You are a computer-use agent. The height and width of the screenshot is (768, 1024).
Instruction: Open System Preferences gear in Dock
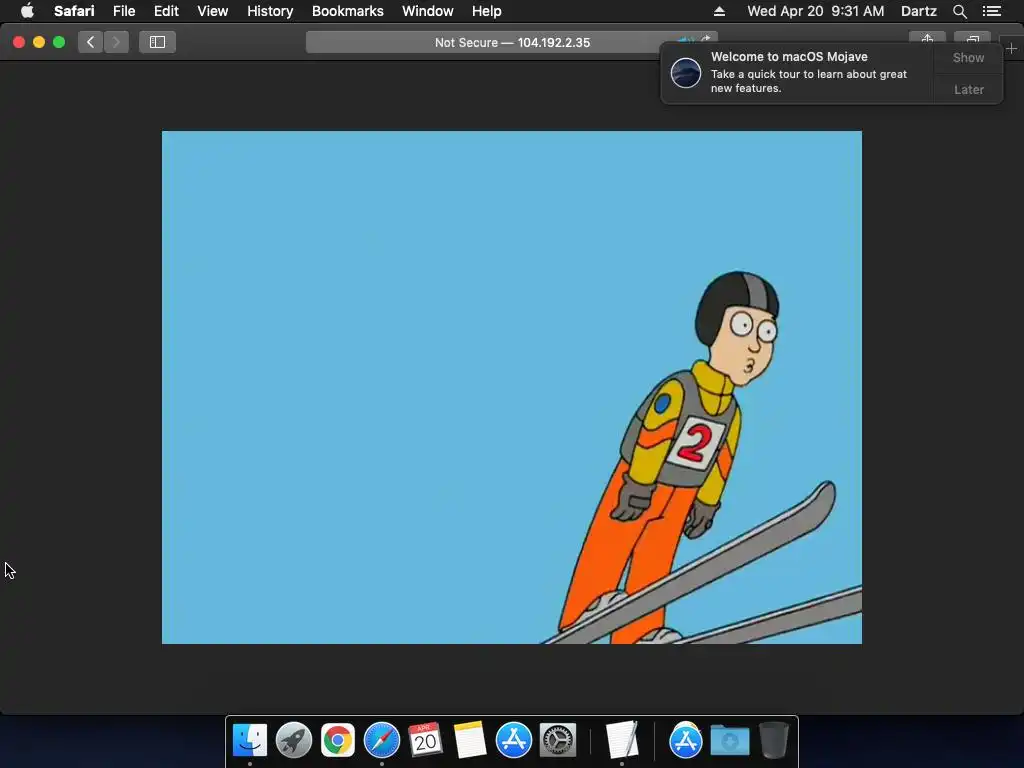click(x=558, y=741)
